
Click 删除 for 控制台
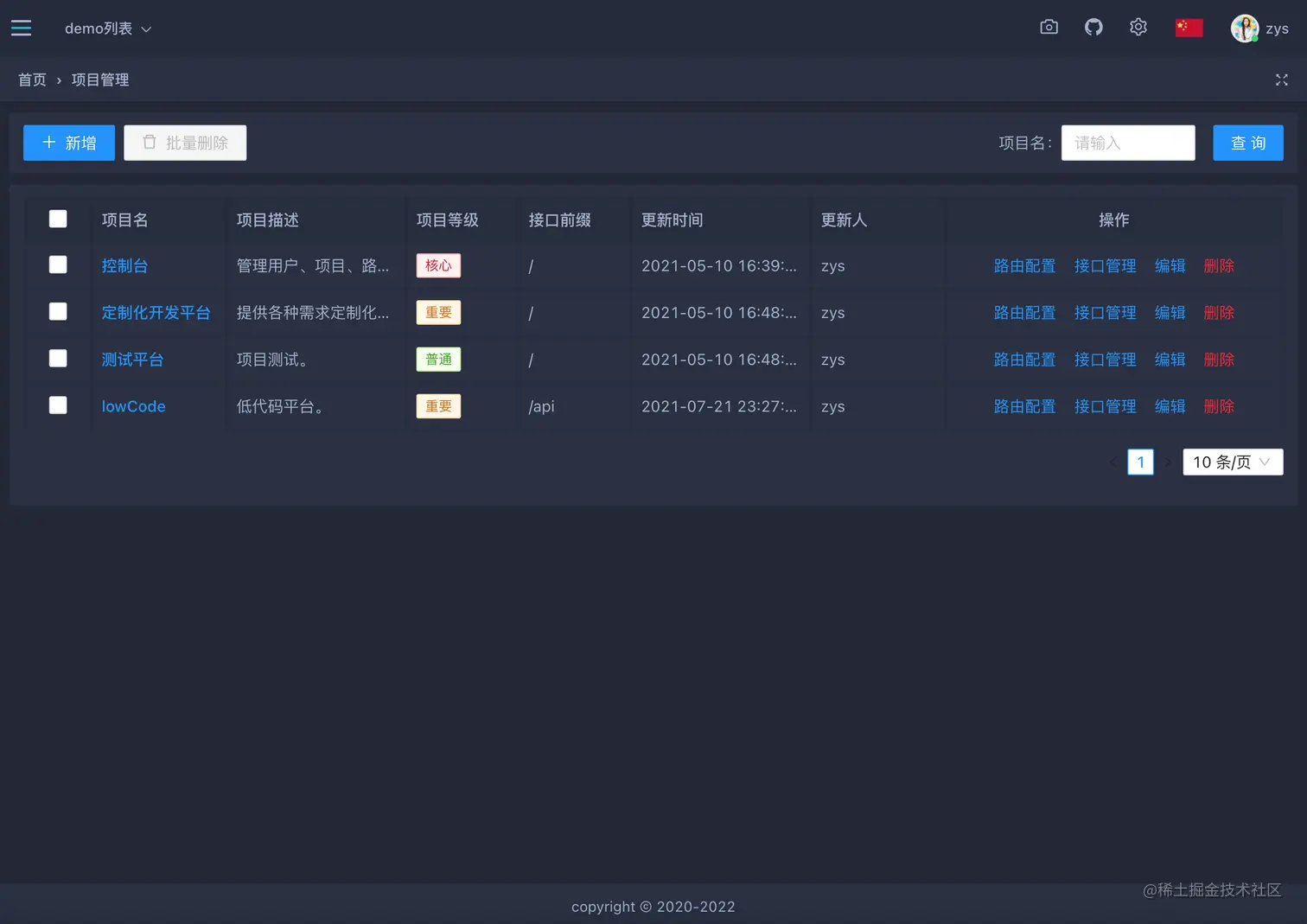1219,266
